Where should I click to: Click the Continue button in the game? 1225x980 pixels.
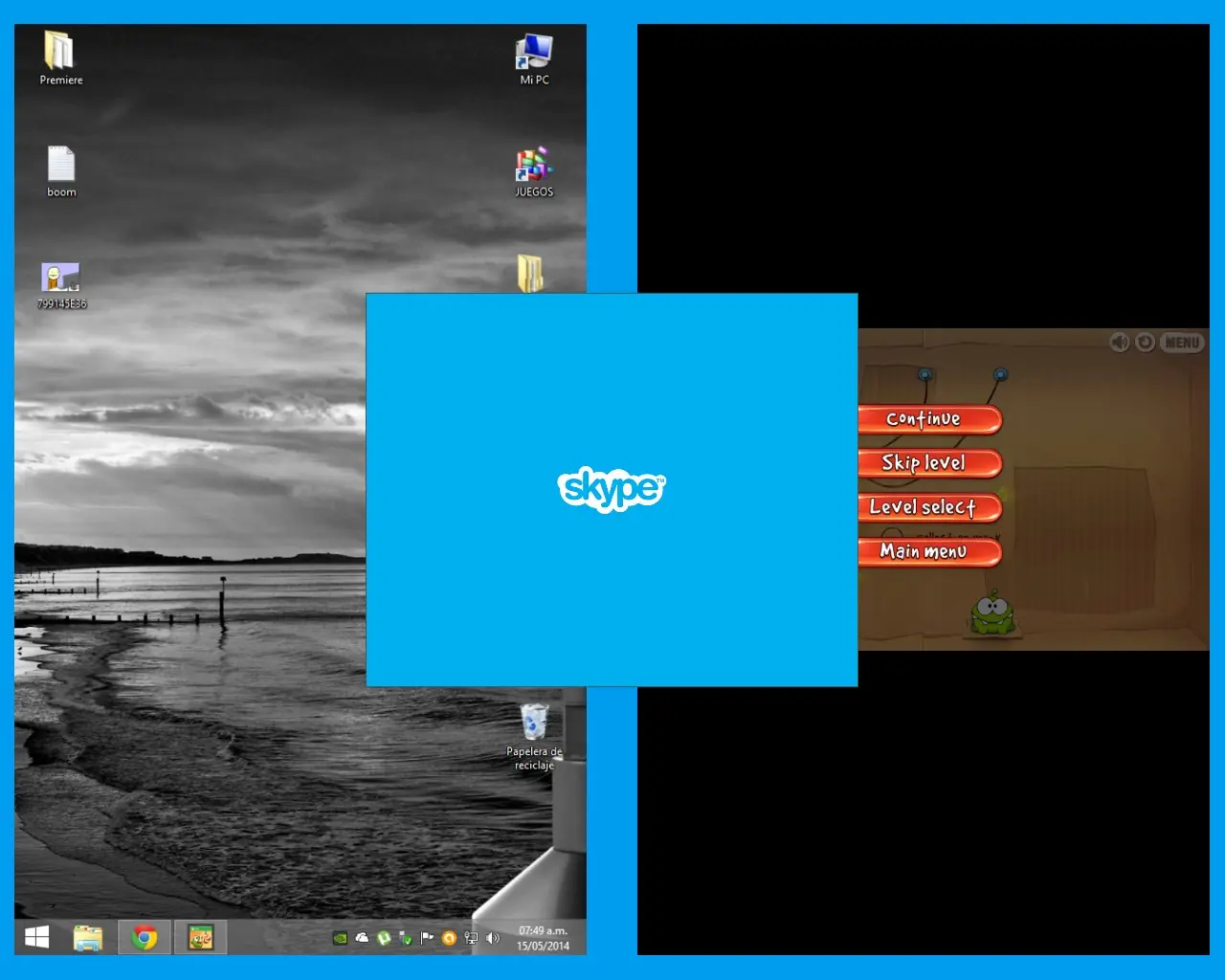point(929,419)
